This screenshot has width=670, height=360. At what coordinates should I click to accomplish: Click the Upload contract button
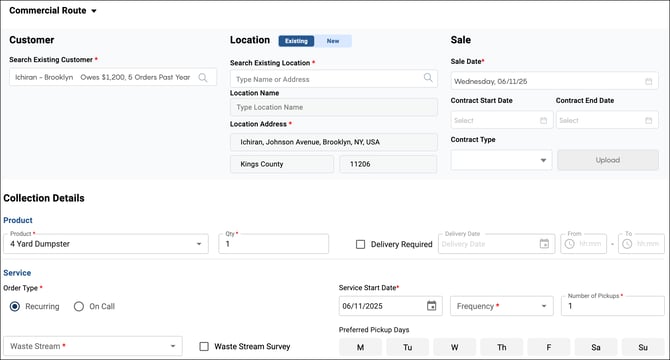tap(608, 160)
